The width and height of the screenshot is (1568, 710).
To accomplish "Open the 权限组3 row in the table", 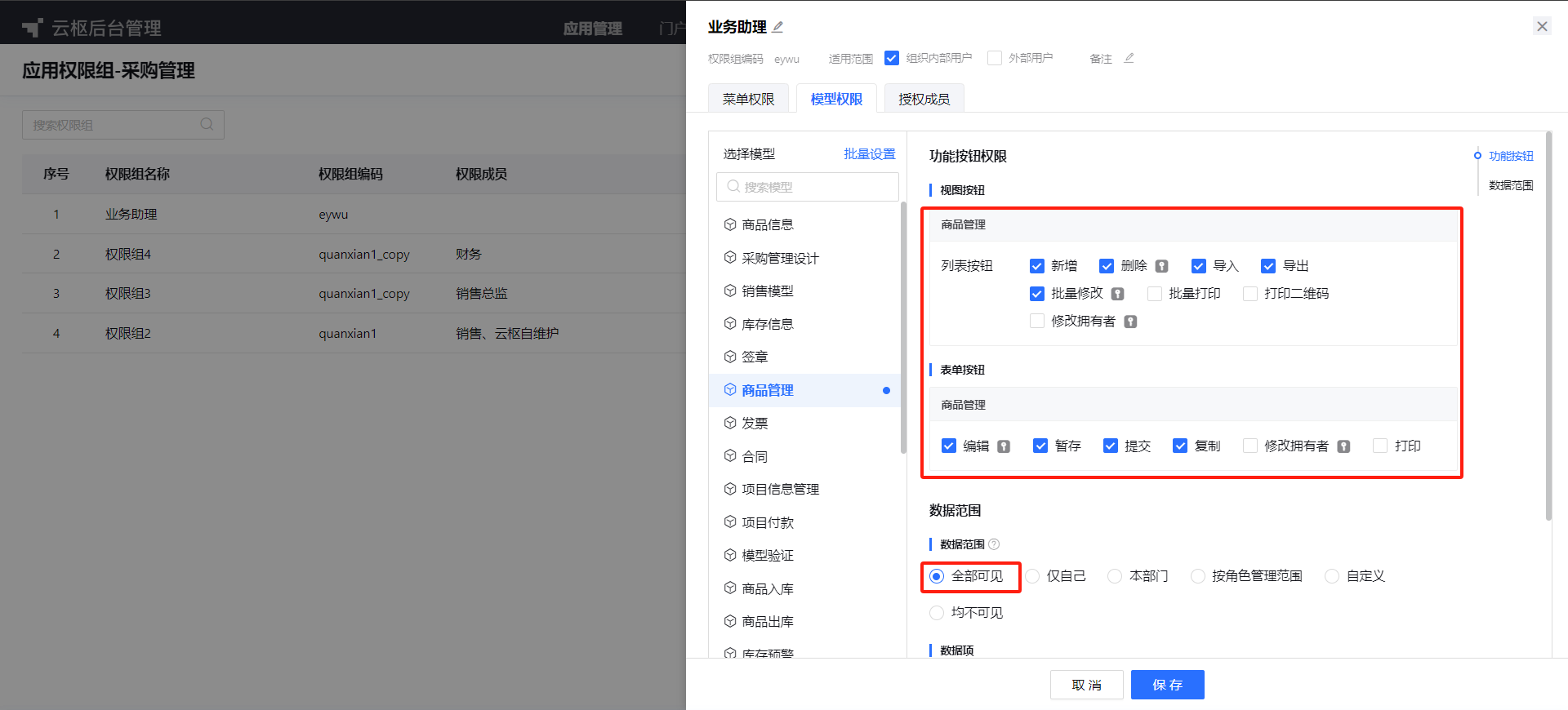I will pyautogui.click(x=354, y=293).
